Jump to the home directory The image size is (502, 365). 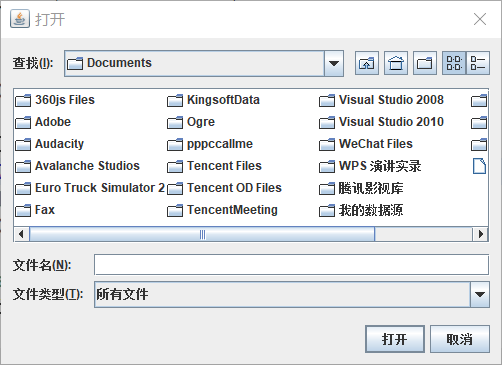click(x=396, y=63)
